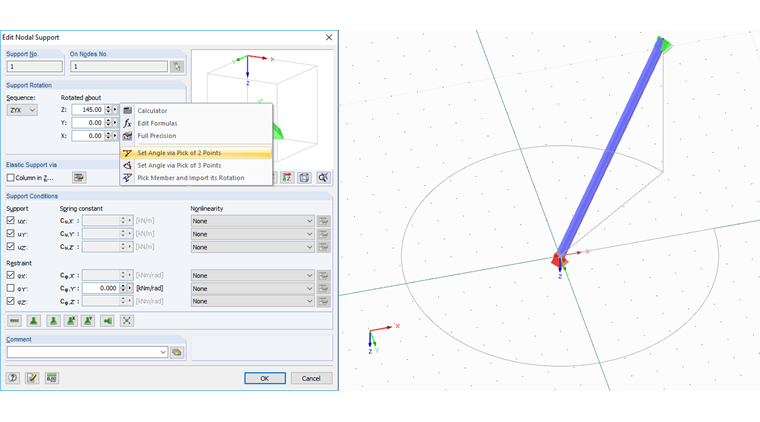The height and width of the screenshot is (422, 760).
Task: Click the isometric view preview icon
Action: pyautogui.click(x=304, y=178)
